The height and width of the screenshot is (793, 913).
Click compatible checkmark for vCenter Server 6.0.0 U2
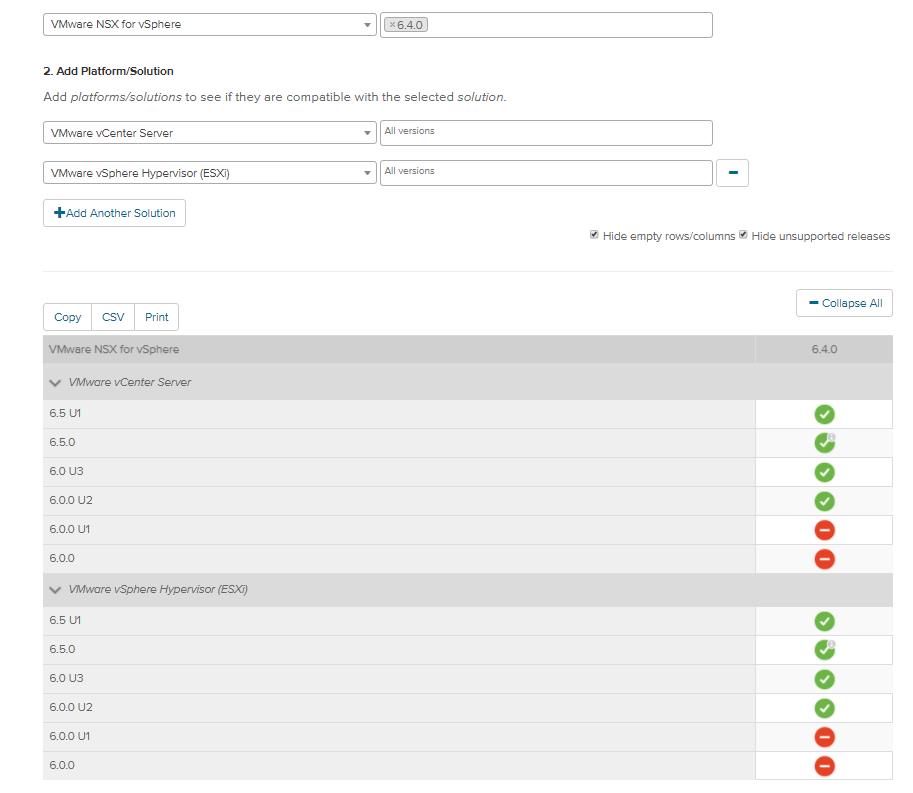824,501
